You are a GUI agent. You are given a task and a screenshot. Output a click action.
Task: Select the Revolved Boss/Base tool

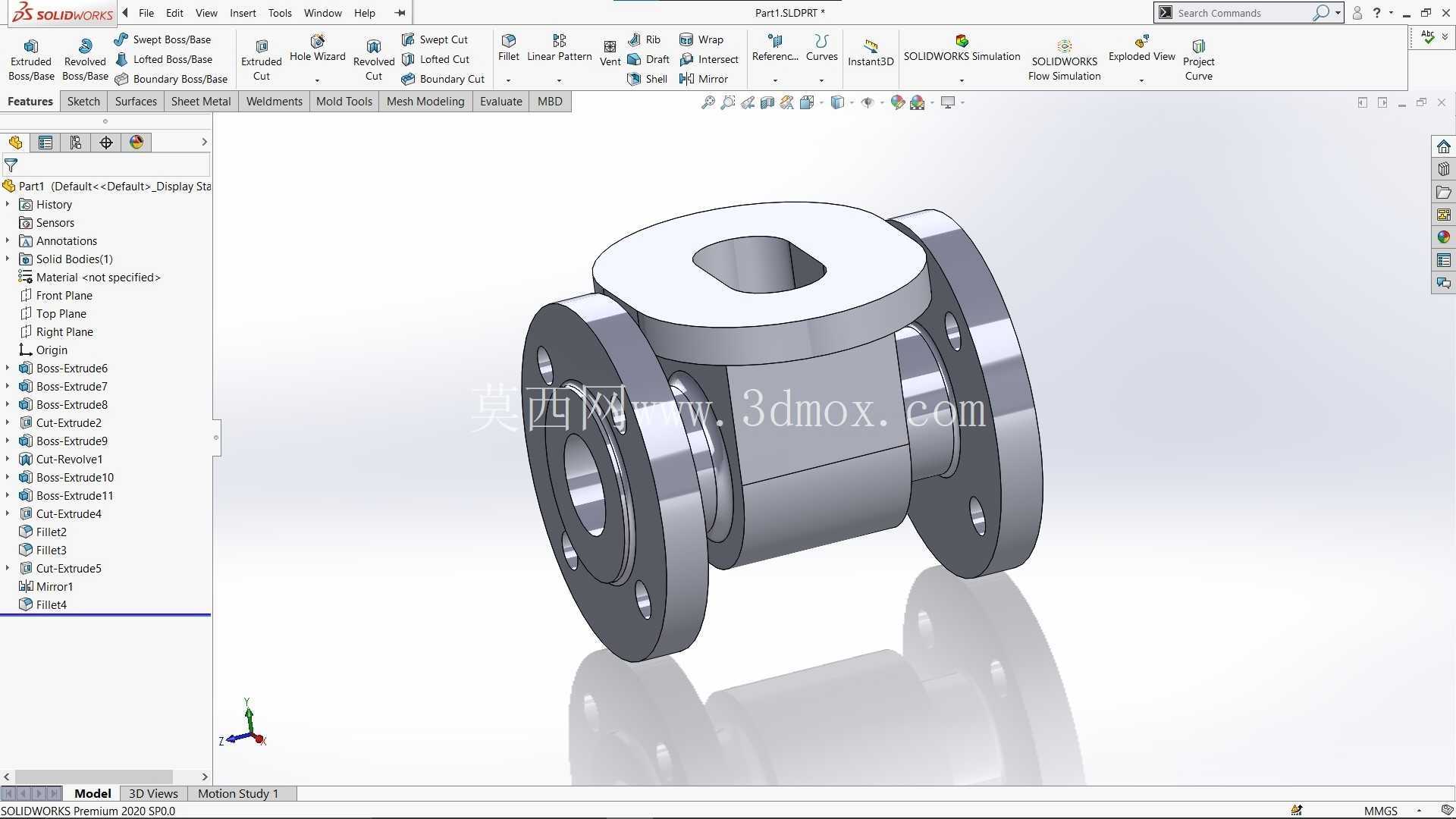pos(85,60)
